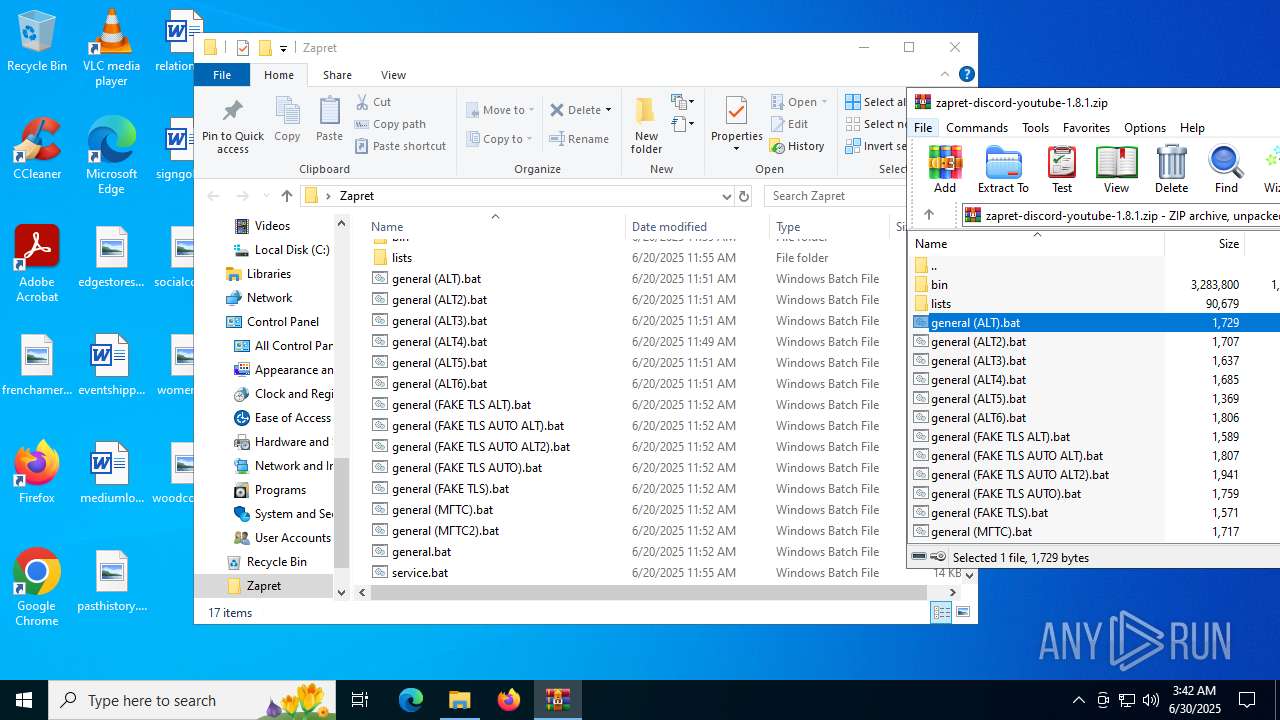This screenshot has height=720, width=1280.
Task: Click Paste shortcut option
Action: click(x=400, y=146)
